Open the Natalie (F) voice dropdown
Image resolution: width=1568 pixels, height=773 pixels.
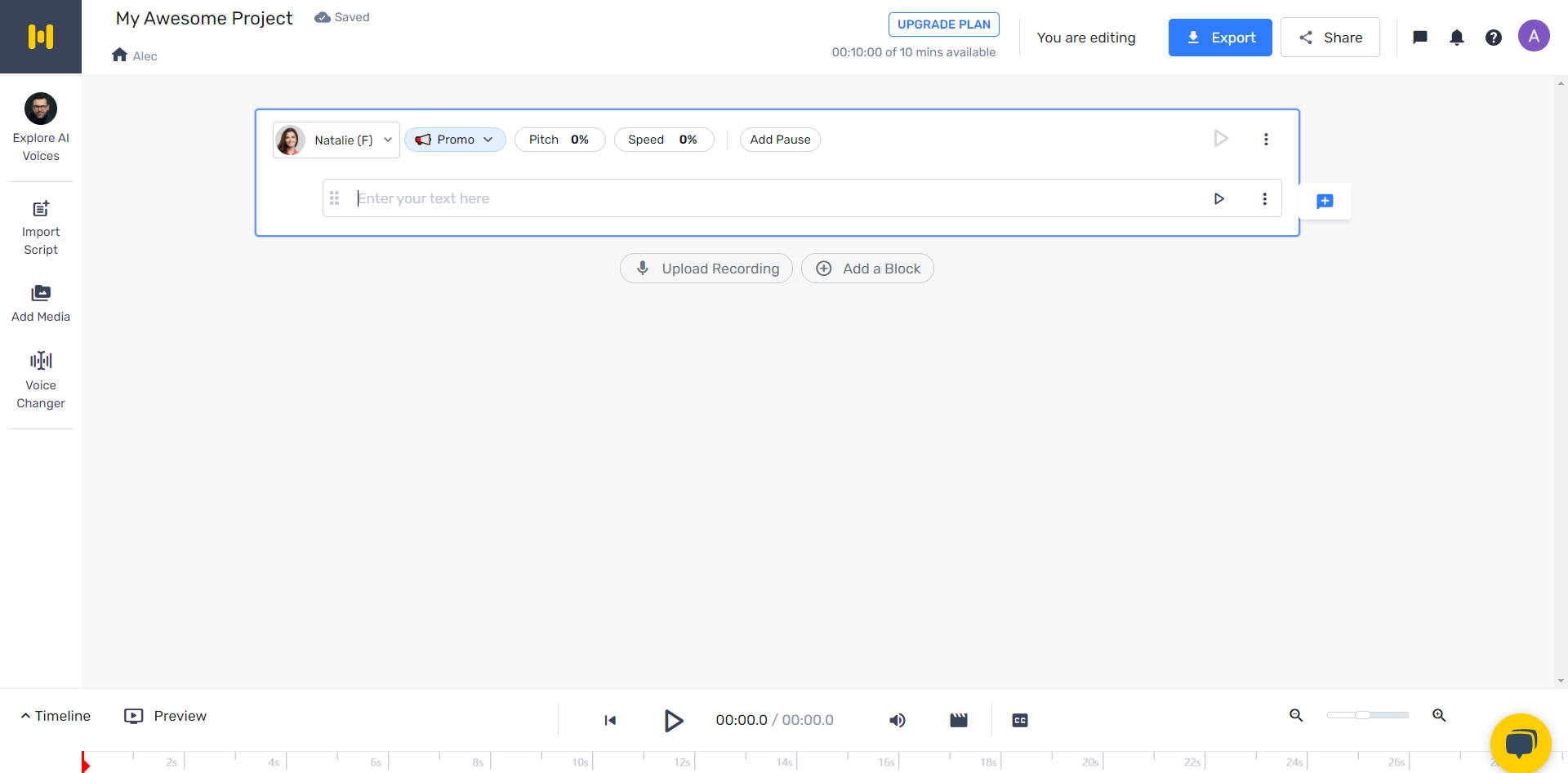(x=336, y=140)
